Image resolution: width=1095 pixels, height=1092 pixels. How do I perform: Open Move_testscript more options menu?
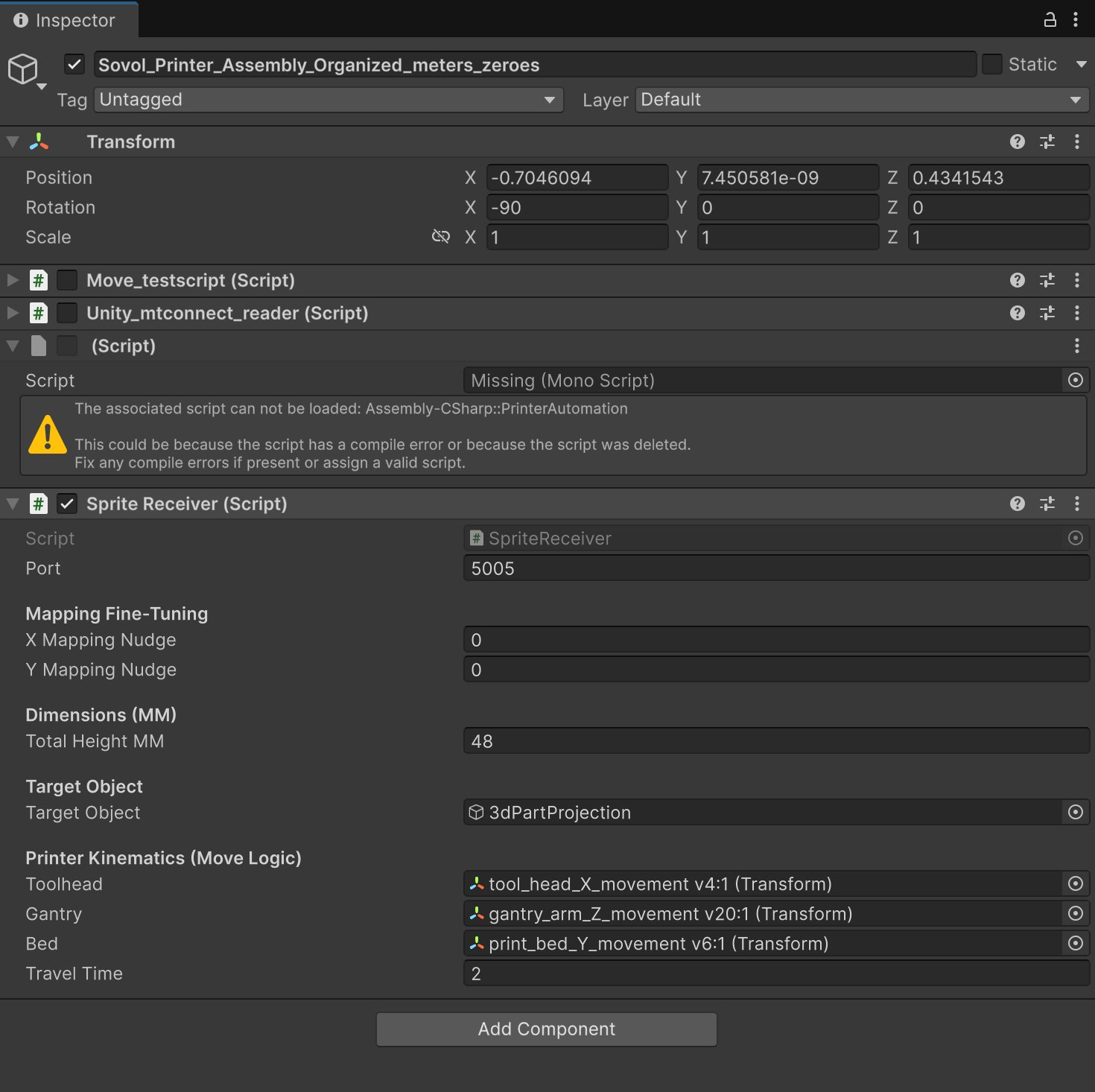click(x=1077, y=280)
